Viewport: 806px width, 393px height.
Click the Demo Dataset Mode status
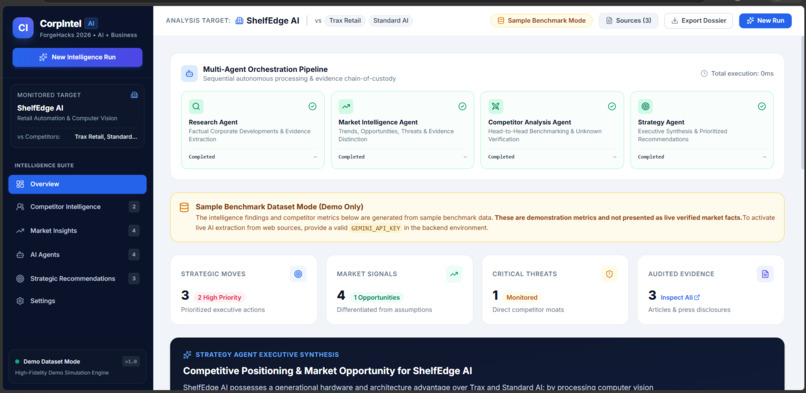point(47,362)
